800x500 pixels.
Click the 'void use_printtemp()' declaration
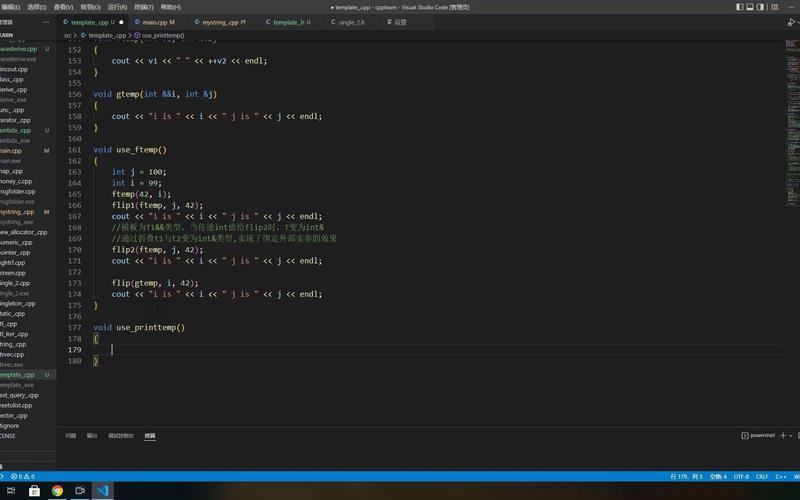[x=139, y=328]
